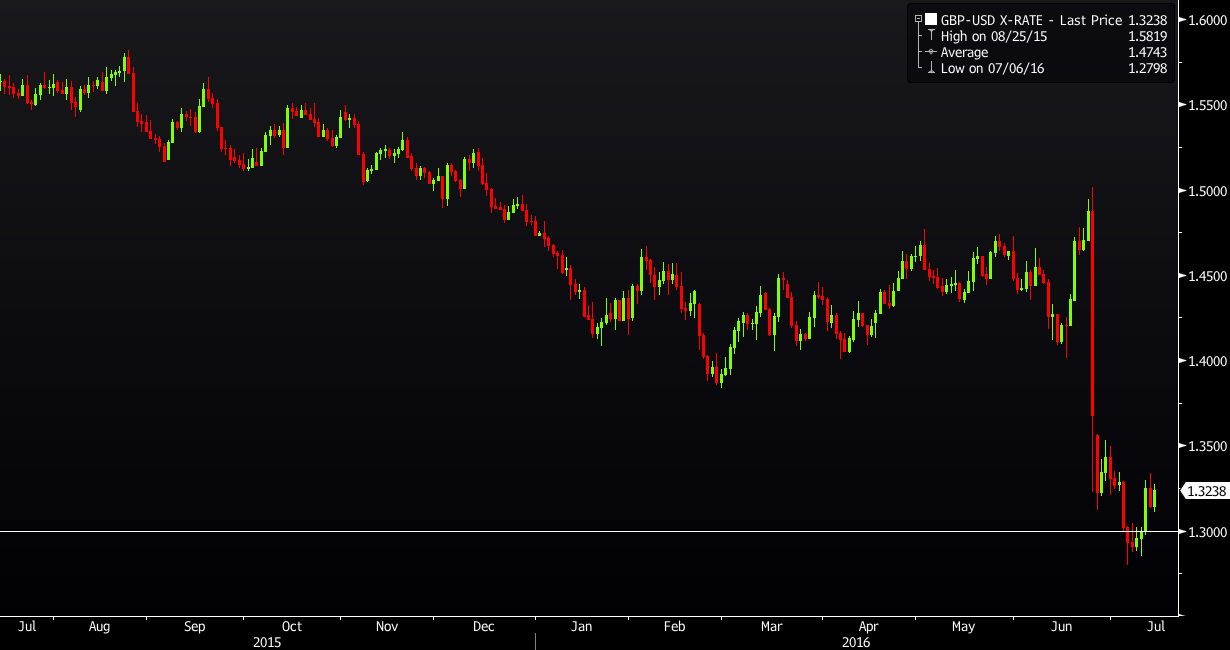Viewport: 1230px width, 650px height.
Task: Click the 1.6000 y-axis label
Action: pyautogui.click(x=1206, y=20)
